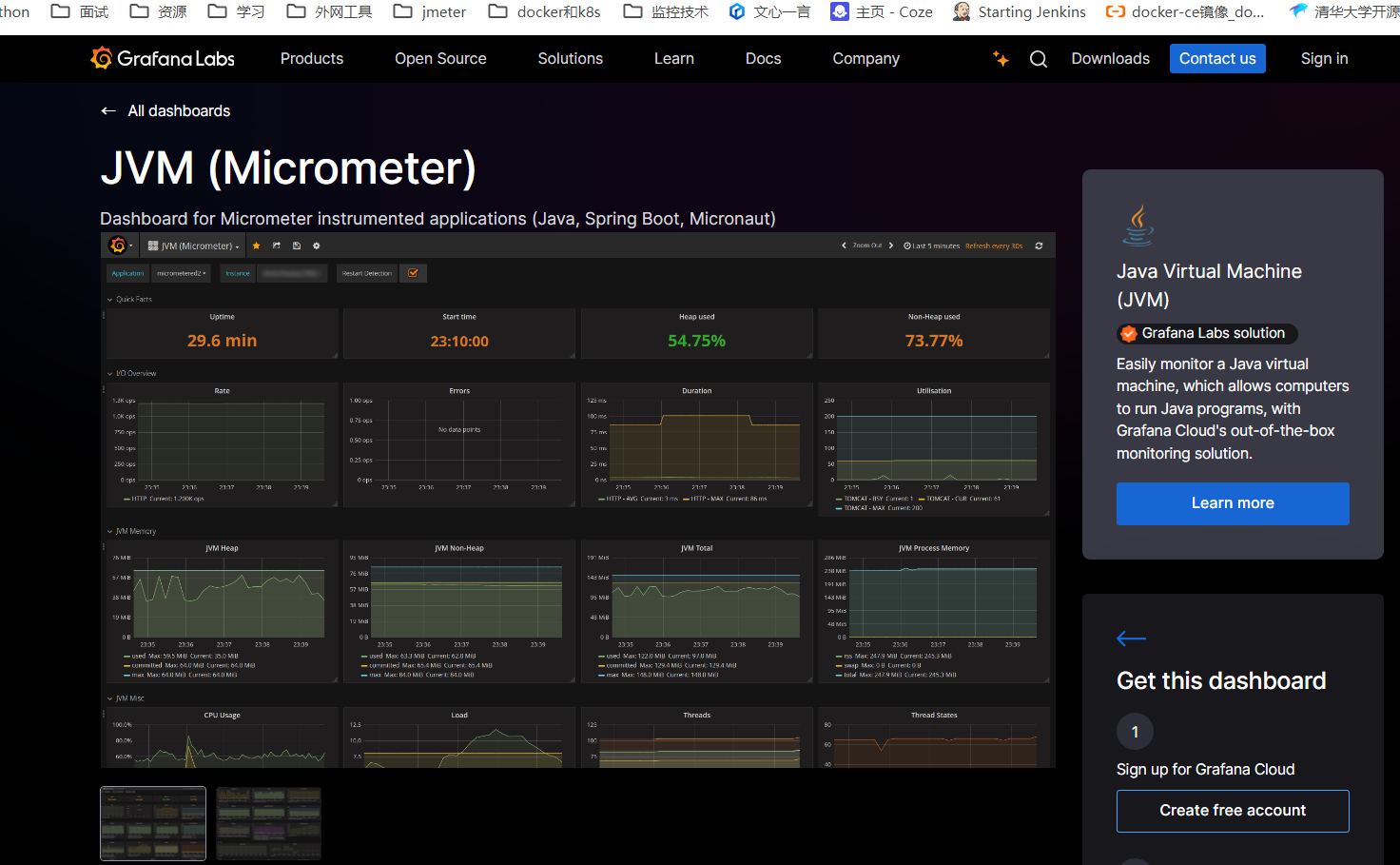Click the Grafana Labs logo
This screenshot has width=1400, height=865.
pos(163,59)
